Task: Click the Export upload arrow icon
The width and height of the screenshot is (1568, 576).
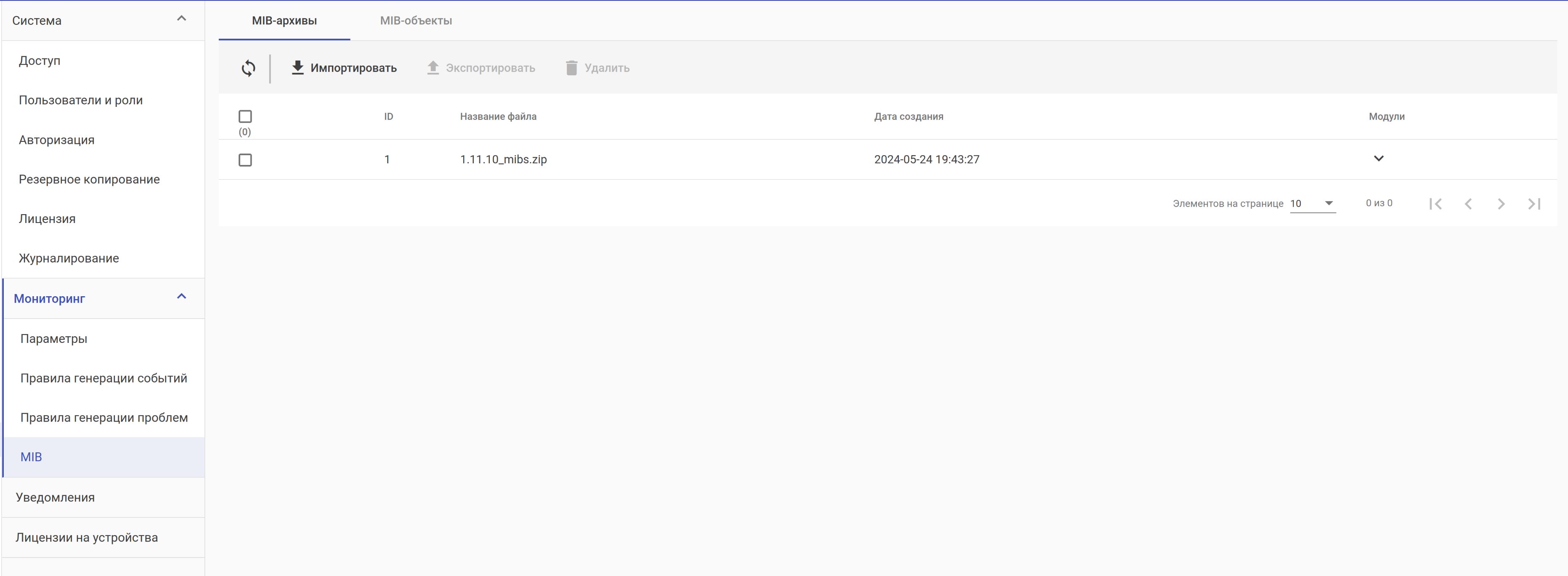Action: coord(433,68)
